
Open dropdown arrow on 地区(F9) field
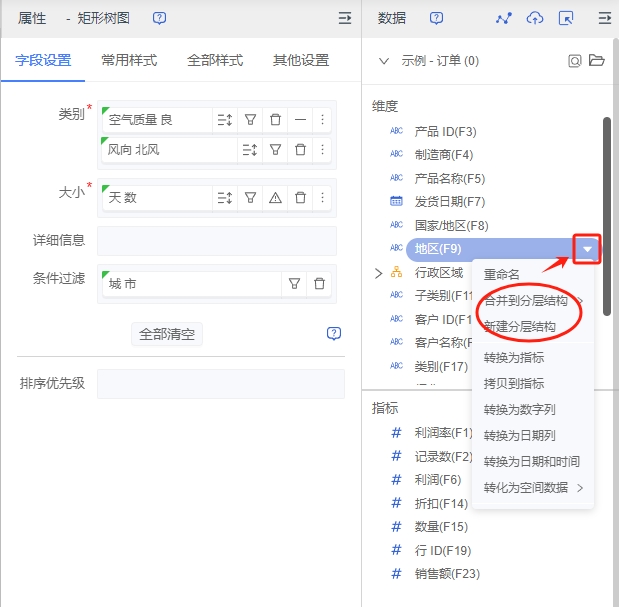click(x=588, y=249)
